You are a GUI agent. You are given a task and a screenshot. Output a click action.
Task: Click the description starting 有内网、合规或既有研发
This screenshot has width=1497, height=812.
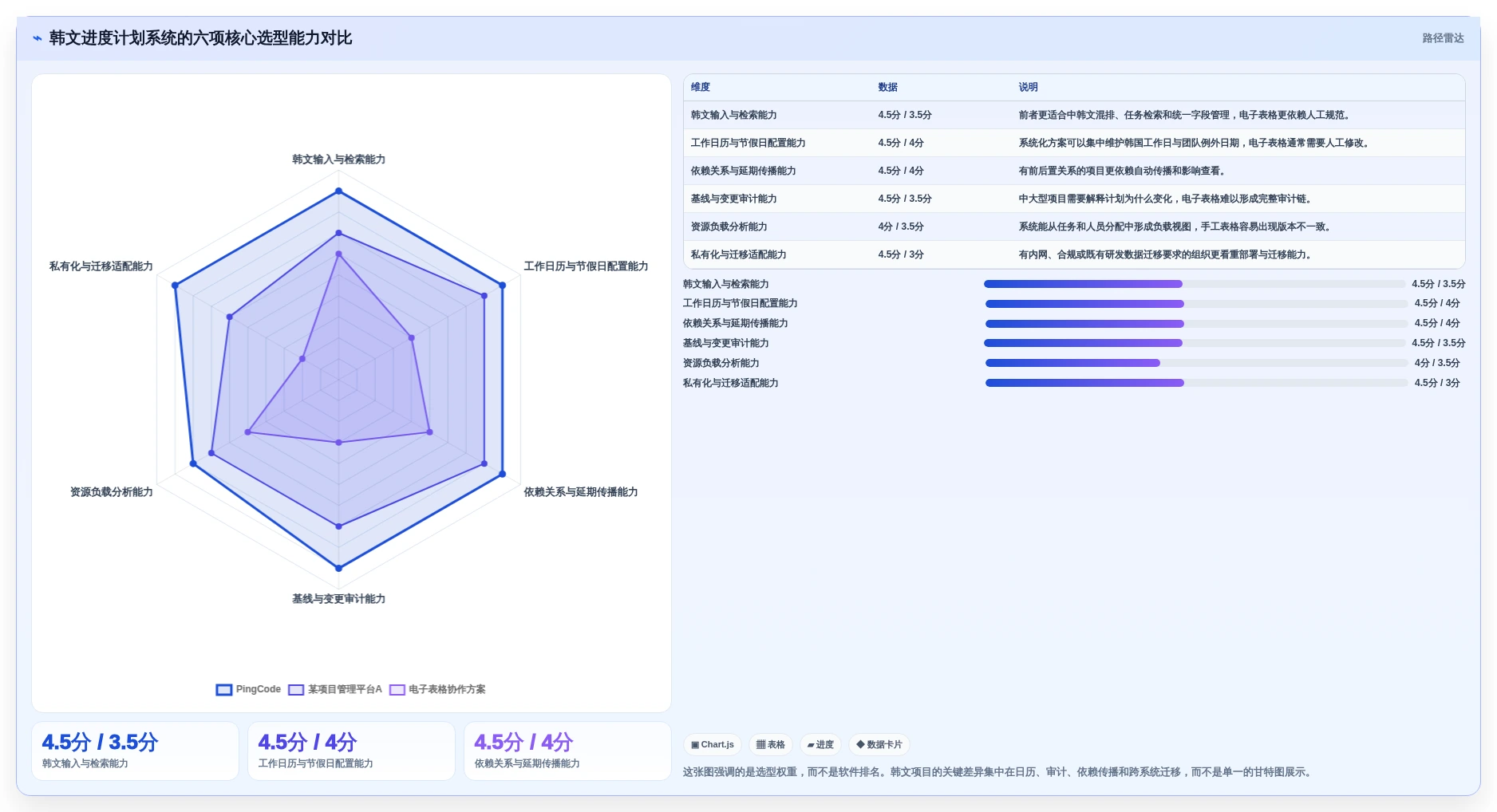[x=1166, y=254]
